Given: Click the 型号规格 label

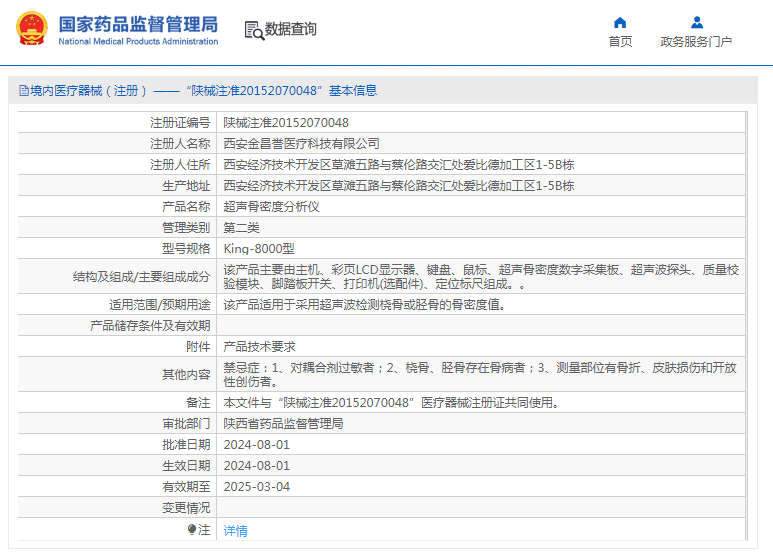Looking at the screenshot, I should tap(186, 249).
